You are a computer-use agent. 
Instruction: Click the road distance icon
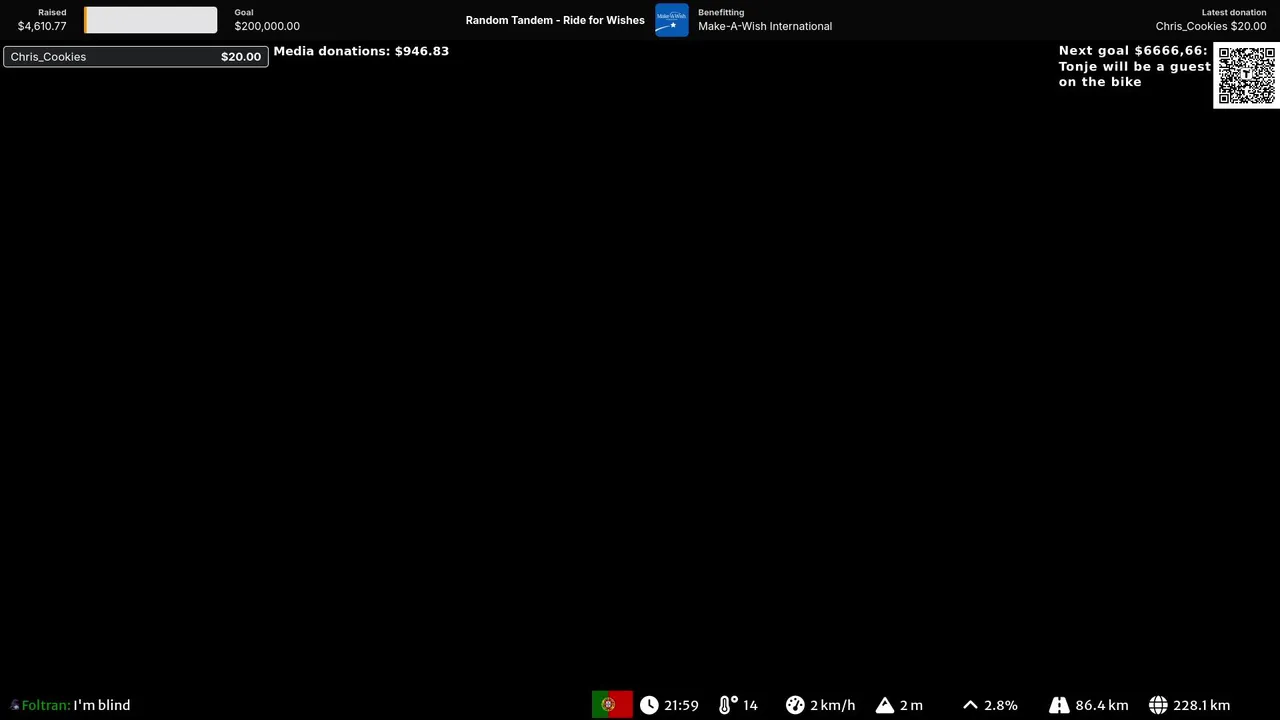(1059, 705)
